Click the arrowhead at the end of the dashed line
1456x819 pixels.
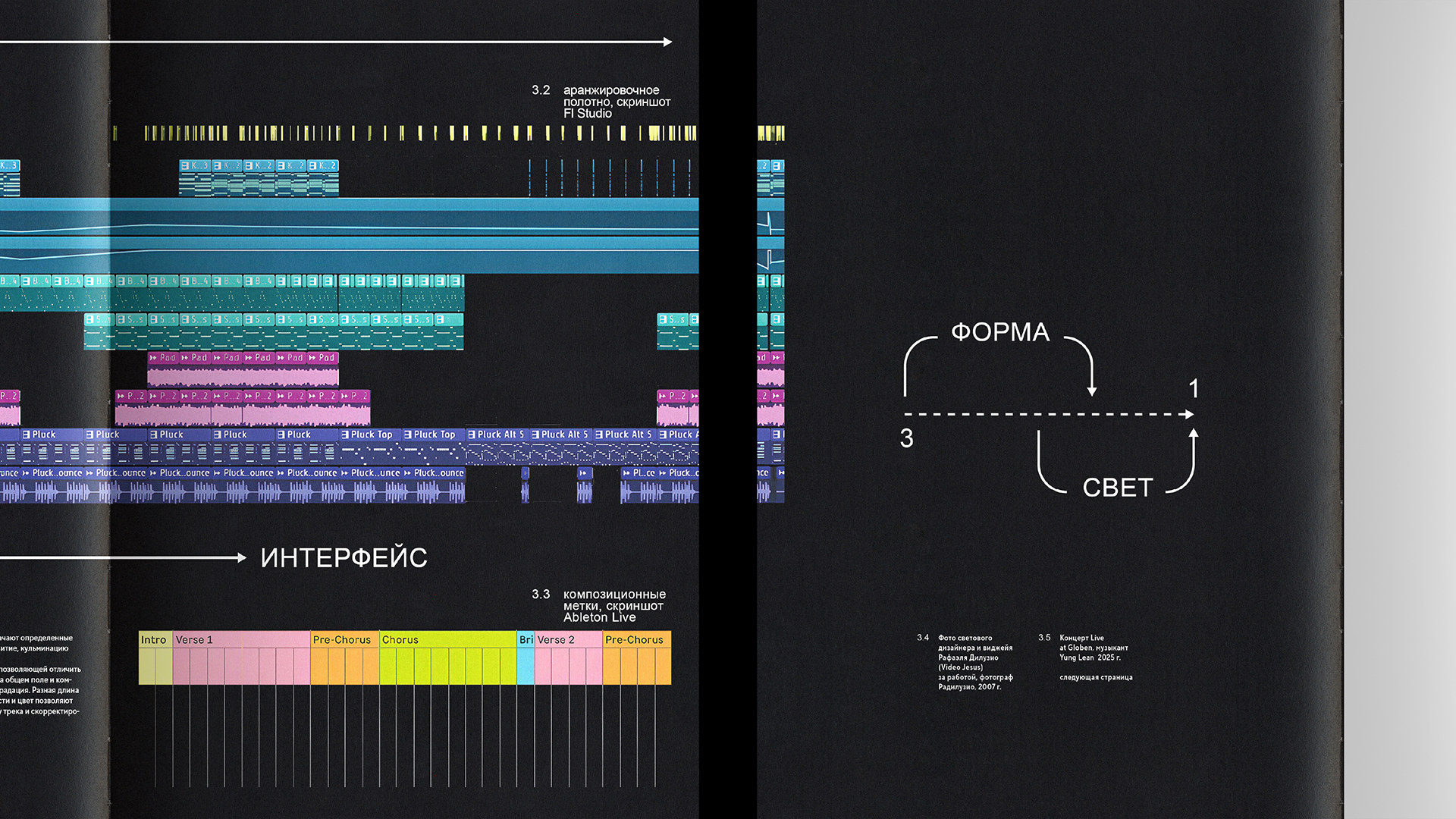click(1190, 415)
